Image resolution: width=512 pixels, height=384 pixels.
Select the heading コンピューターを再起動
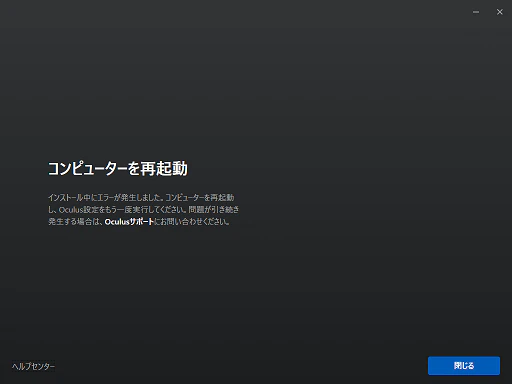[118, 169]
